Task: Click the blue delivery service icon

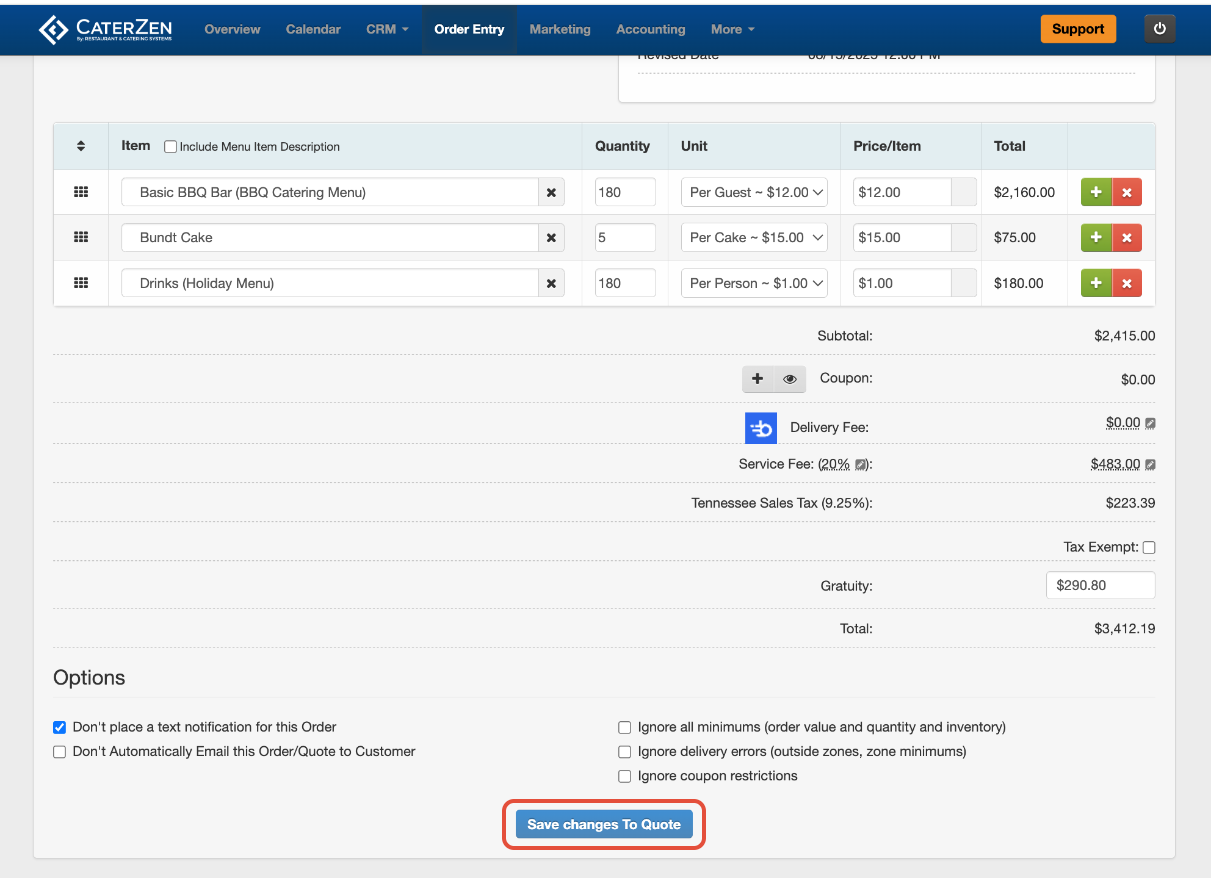Action: pos(761,428)
